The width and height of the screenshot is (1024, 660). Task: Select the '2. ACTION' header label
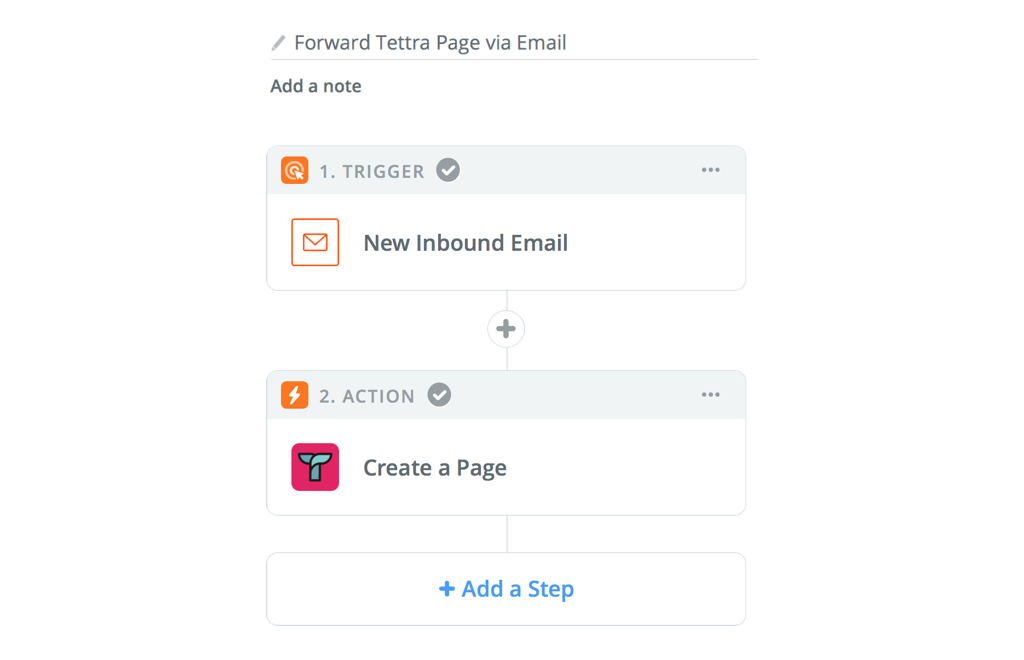[367, 396]
